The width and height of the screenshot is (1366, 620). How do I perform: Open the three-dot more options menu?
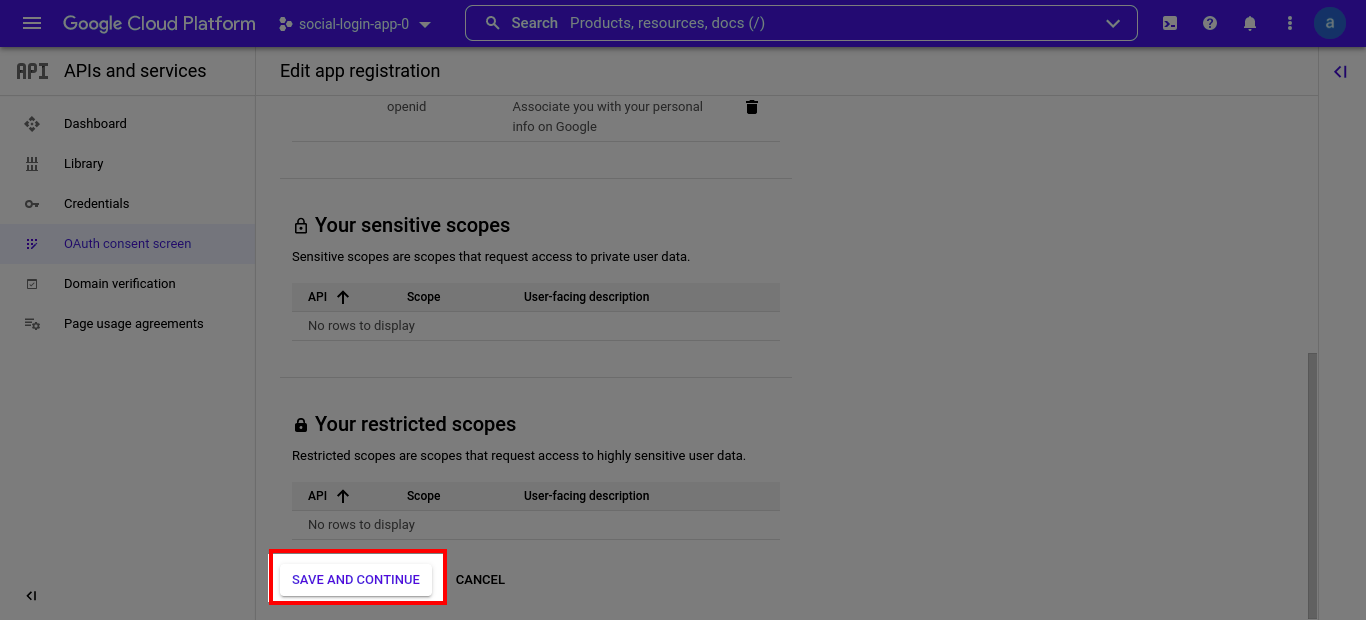pyautogui.click(x=1290, y=23)
